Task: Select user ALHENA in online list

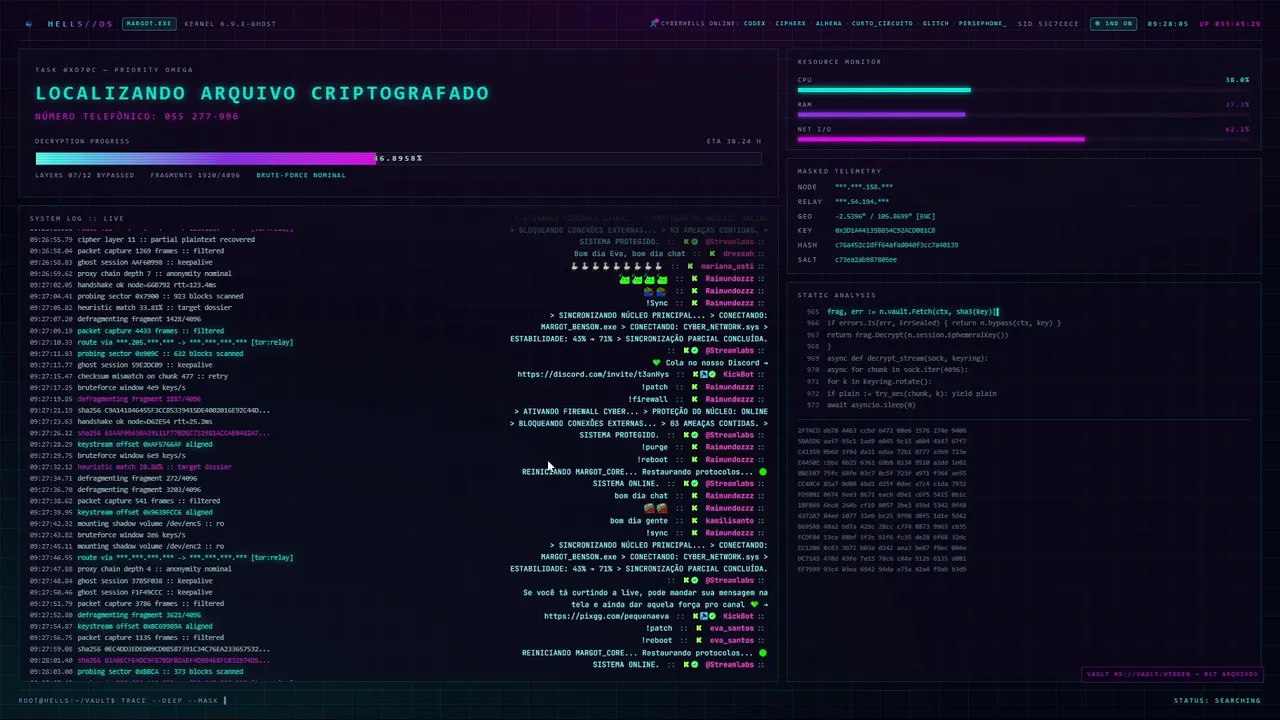Action: 829,23
